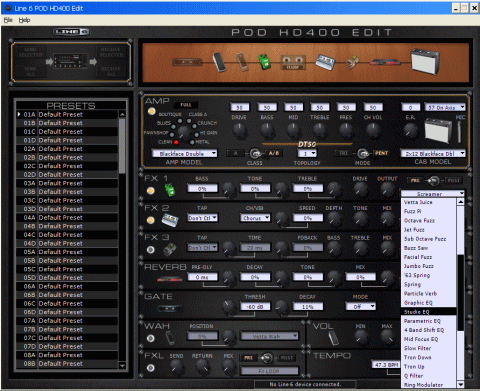
Task: Click the presets list scrollbar down arrow
Action: [122, 366]
